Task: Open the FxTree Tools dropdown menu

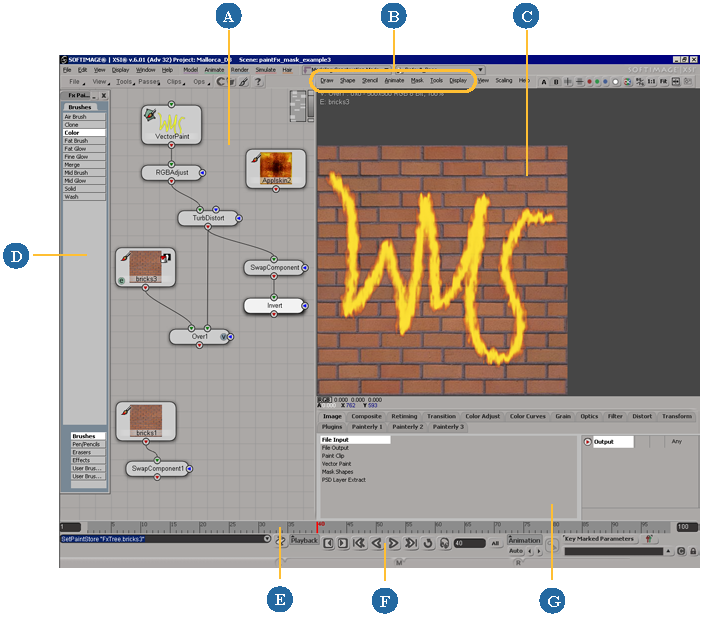Action: (x=125, y=82)
